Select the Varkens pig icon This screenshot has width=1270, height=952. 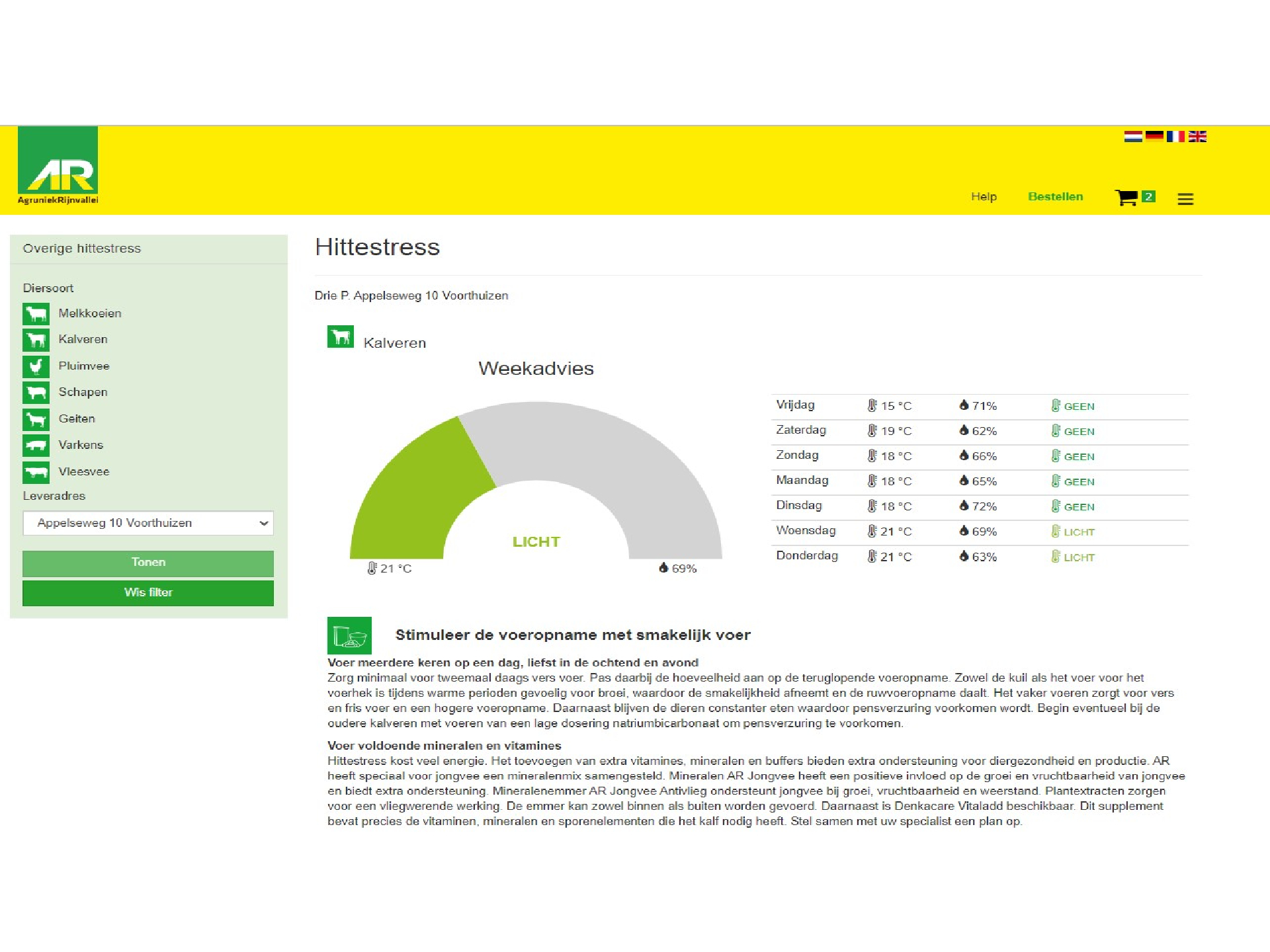[x=36, y=445]
